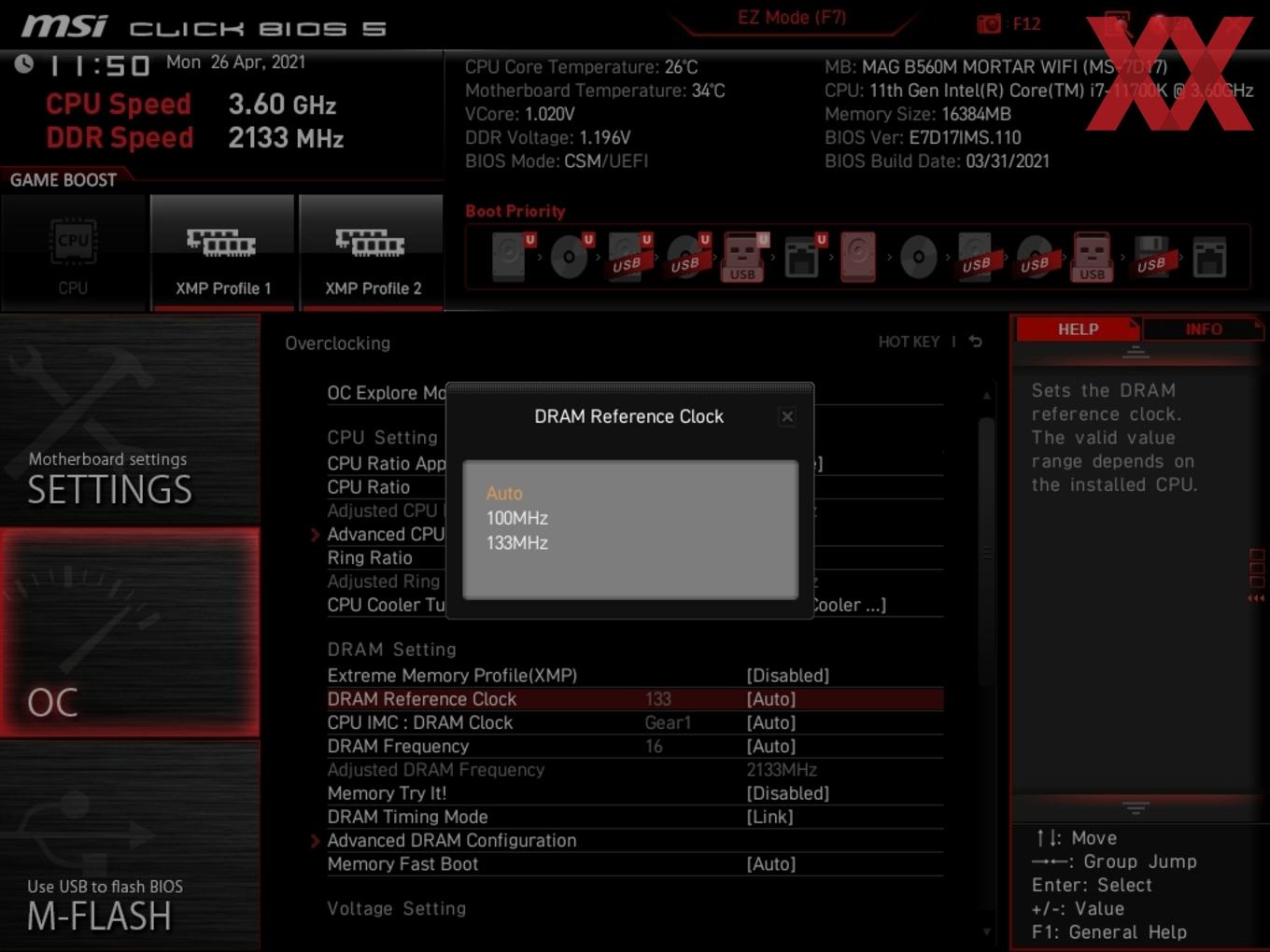Choose 100MHz reference clock option
Screen dimensions: 1270x952
(x=516, y=518)
